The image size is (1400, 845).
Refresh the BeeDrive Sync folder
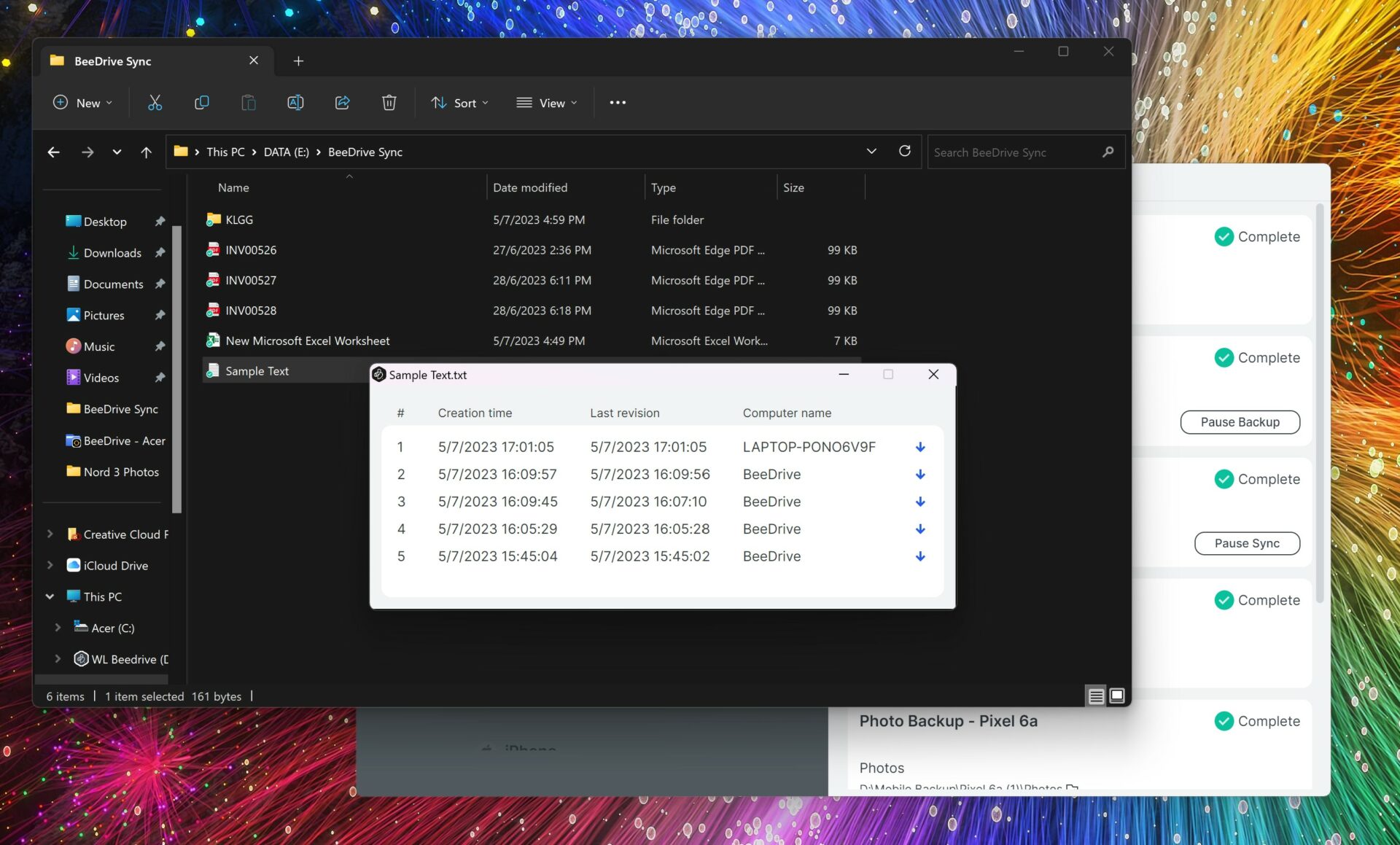(x=905, y=151)
